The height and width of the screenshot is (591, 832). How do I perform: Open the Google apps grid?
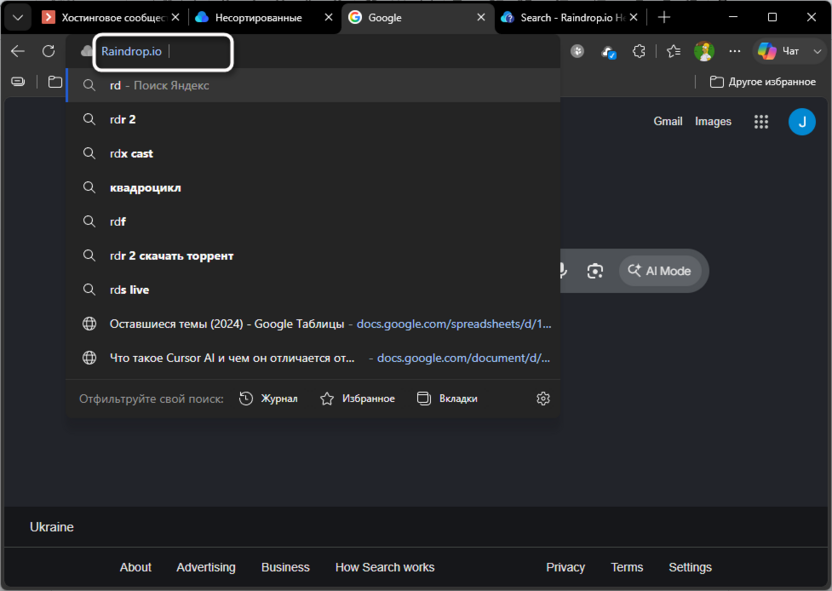coord(761,121)
